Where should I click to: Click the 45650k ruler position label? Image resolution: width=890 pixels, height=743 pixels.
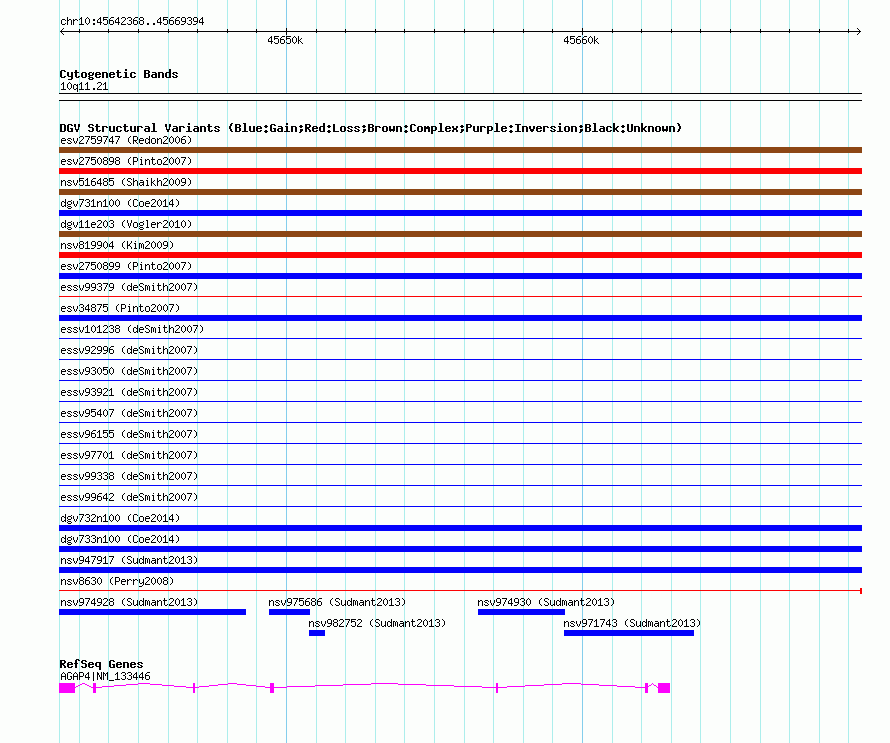[285, 41]
